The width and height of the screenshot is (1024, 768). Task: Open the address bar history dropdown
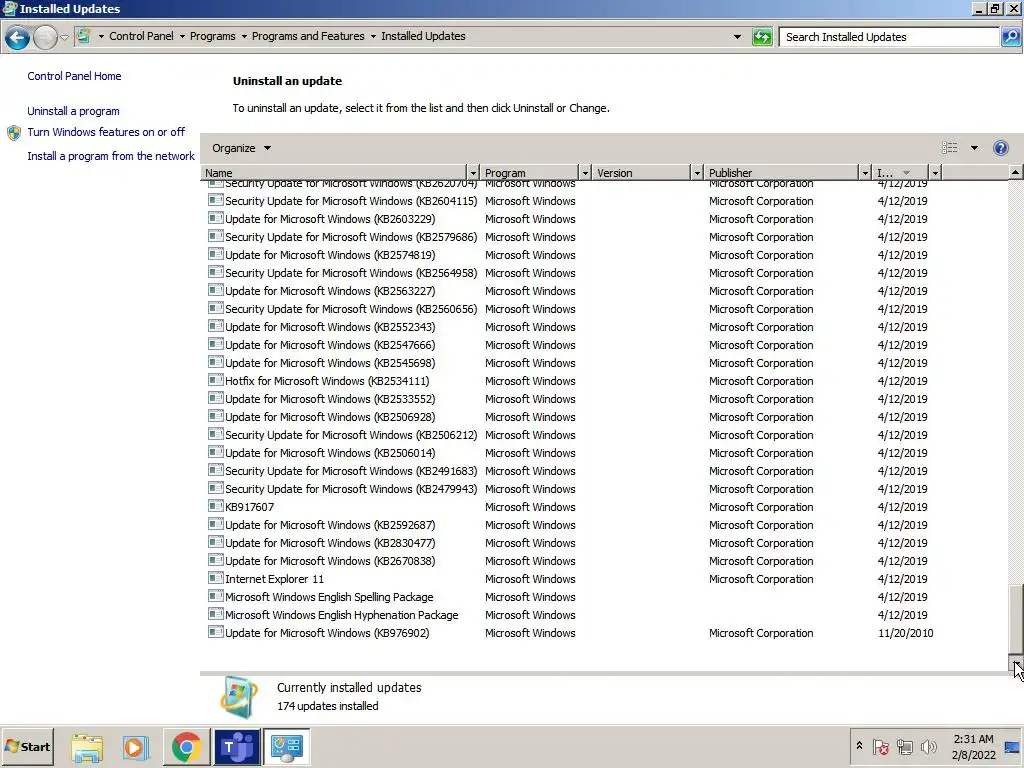click(737, 37)
